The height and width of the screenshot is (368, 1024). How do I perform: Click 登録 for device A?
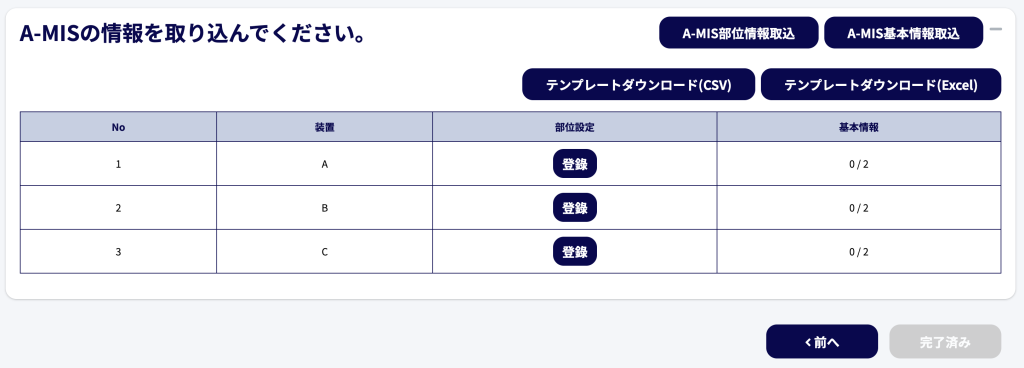pos(575,164)
